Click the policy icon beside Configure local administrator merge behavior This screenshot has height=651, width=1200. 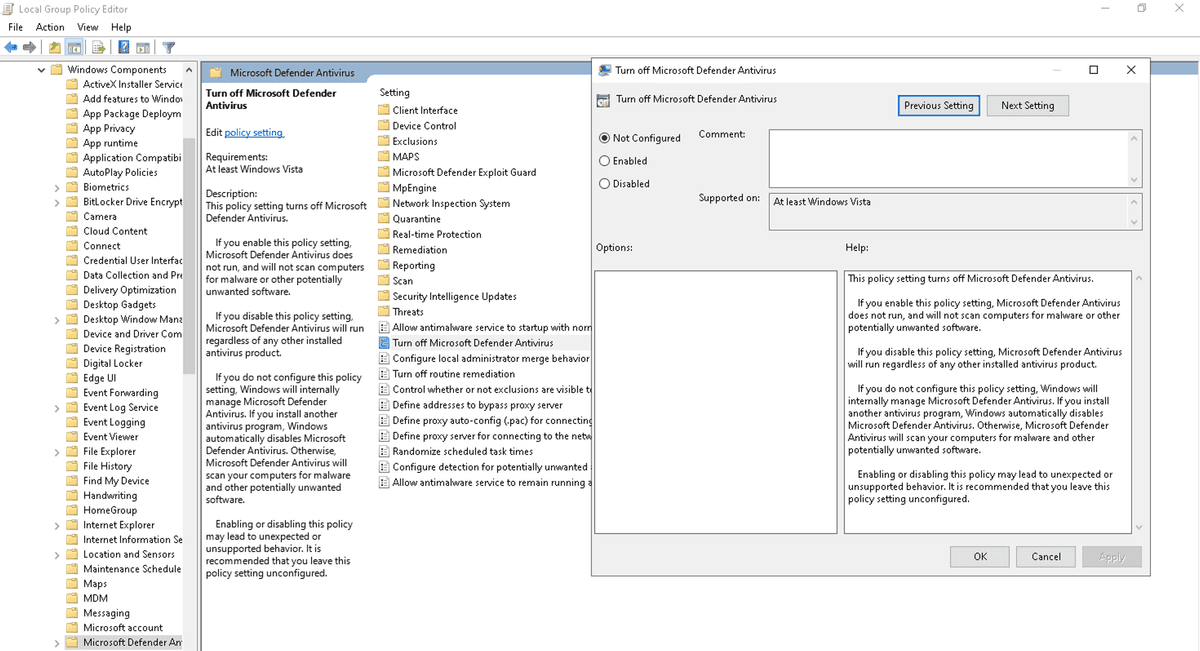click(x=384, y=358)
